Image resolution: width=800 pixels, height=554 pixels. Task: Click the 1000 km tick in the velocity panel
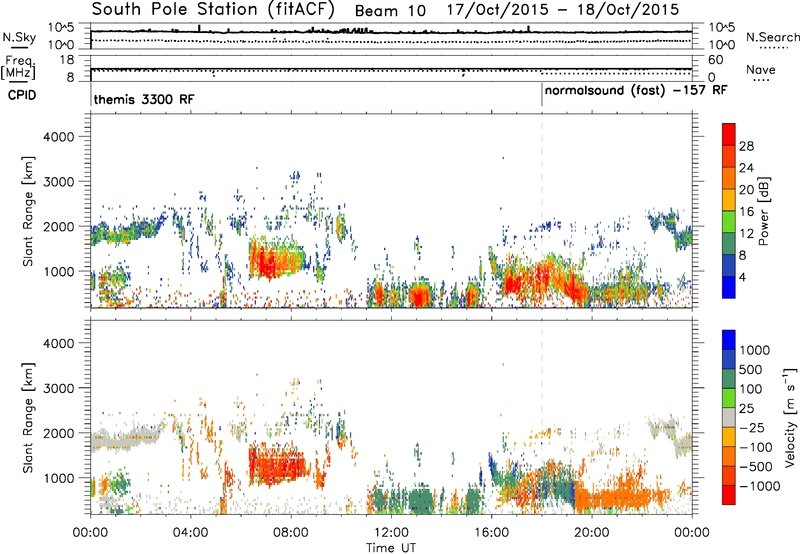[x=58, y=478]
